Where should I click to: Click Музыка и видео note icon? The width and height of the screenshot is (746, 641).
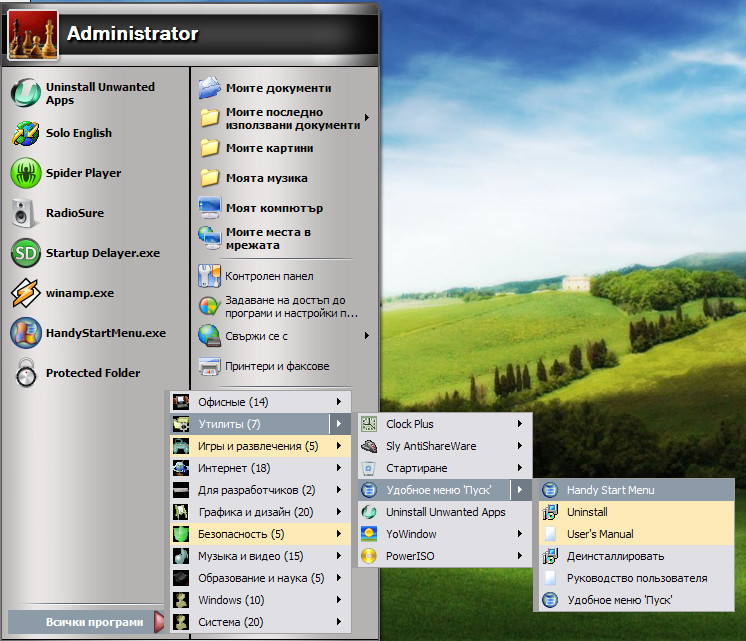tap(181, 556)
